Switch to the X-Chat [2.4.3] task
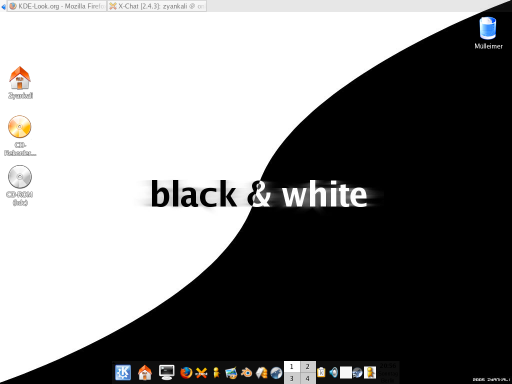The height and width of the screenshot is (384, 512). coord(157,6)
